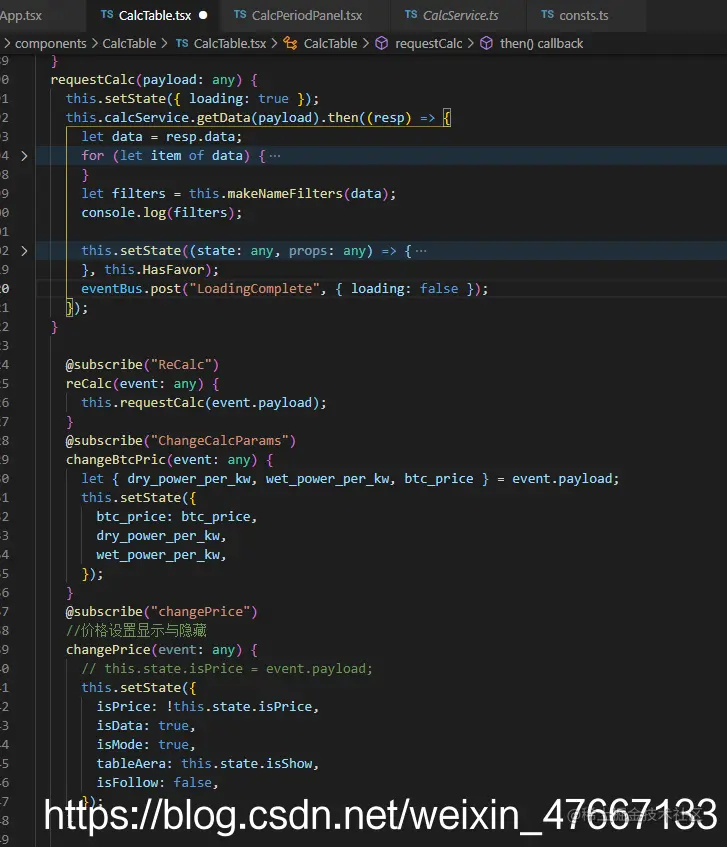Viewport: 727px width, 847px height.
Task: Click the TS icon on CalcService.ts tab
Action: click(411, 15)
